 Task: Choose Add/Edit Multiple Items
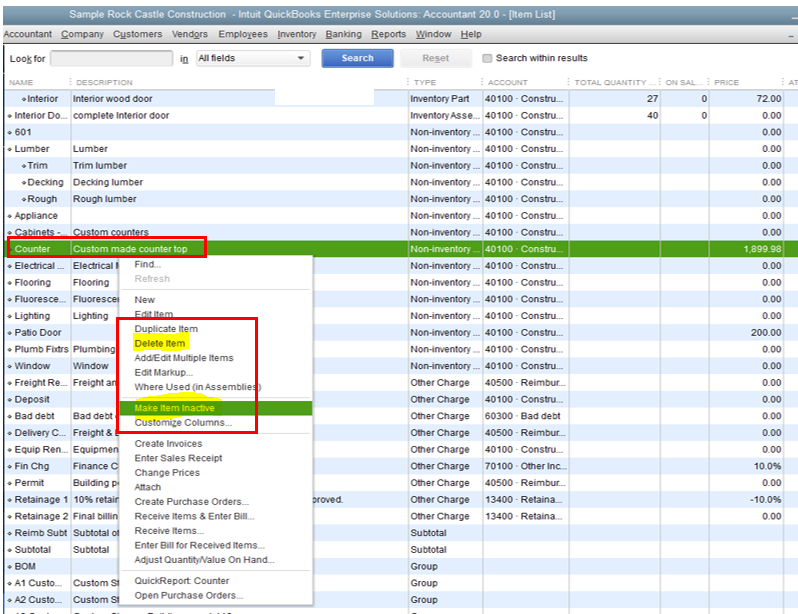pyautogui.click(x=184, y=358)
